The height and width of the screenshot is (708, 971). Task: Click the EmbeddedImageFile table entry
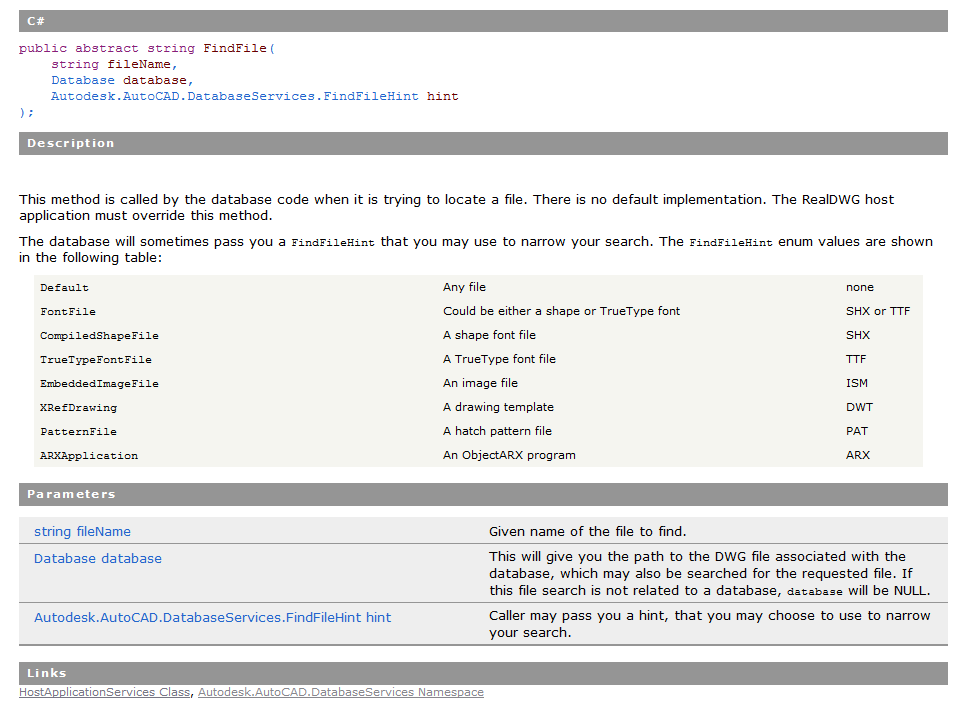pyautogui.click(x=99, y=383)
